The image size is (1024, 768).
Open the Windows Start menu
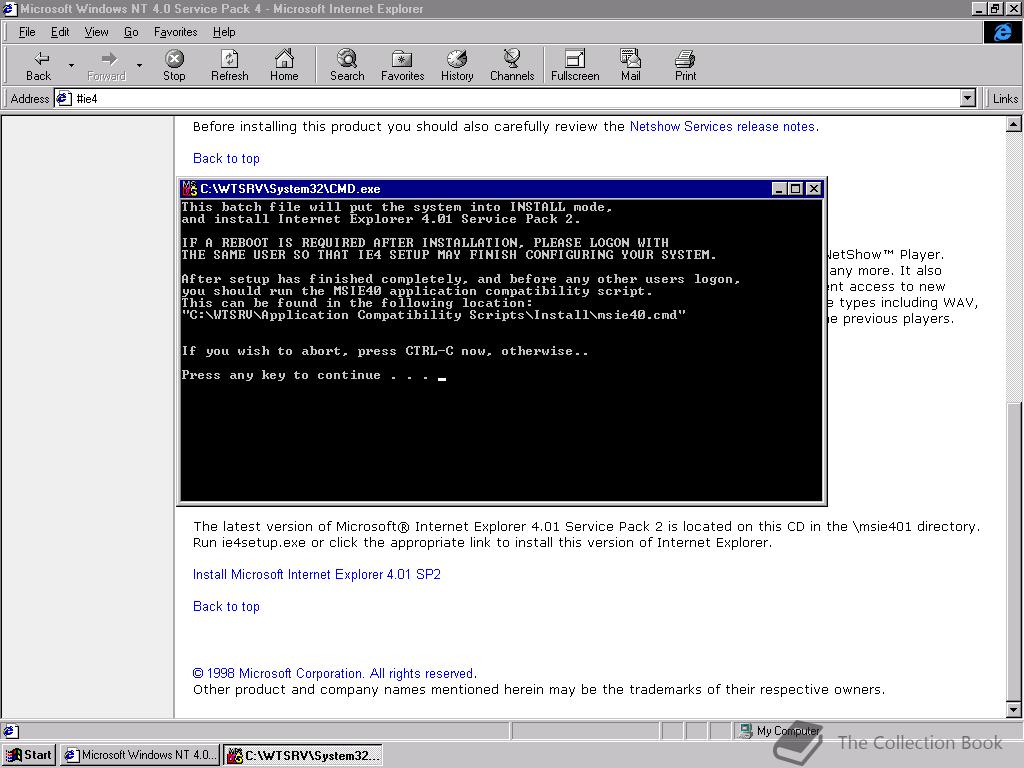coord(29,756)
